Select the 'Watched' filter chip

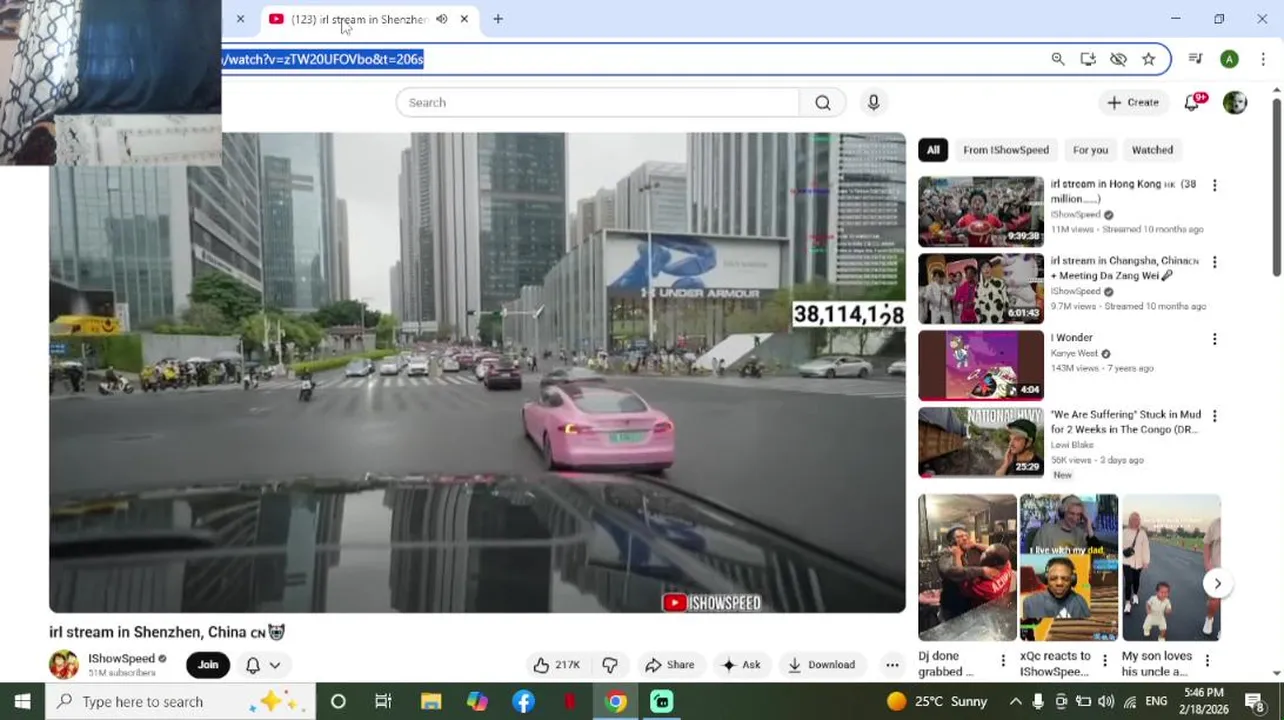pyautogui.click(x=1152, y=150)
